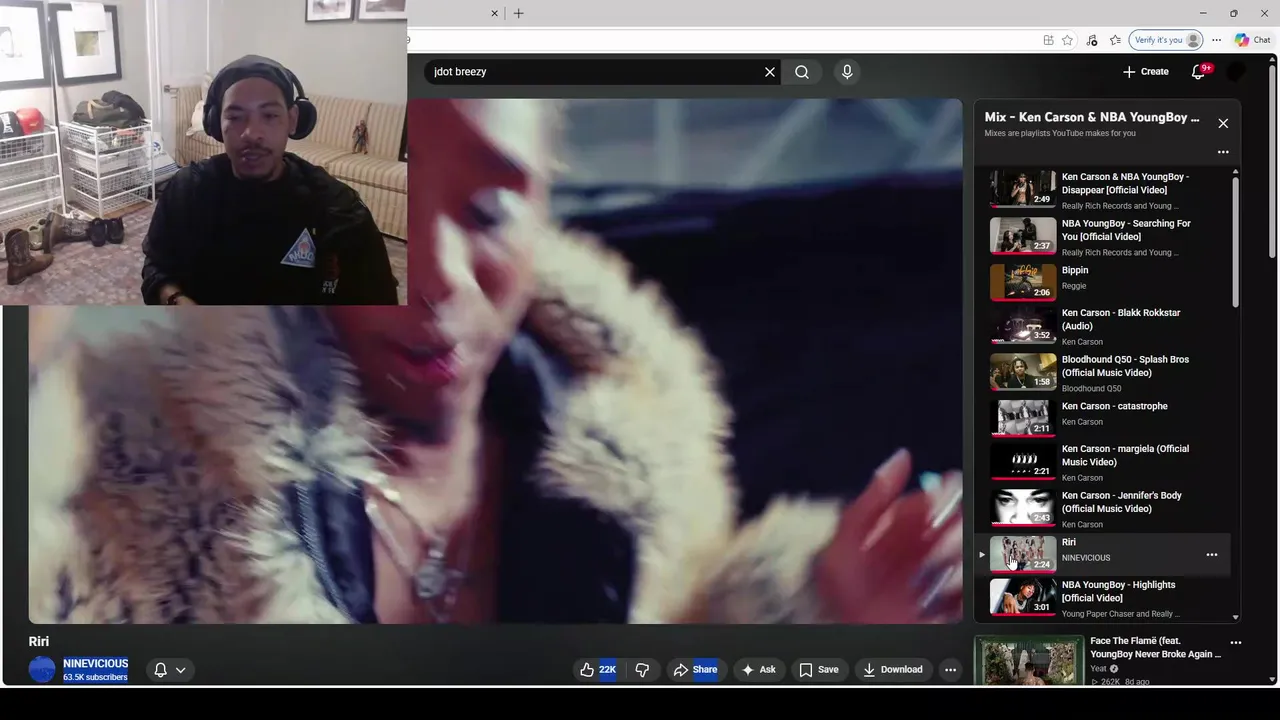The width and height of the screenshot is (1280, 720).
Task: Click the main video player
Action: click(495, 362)
